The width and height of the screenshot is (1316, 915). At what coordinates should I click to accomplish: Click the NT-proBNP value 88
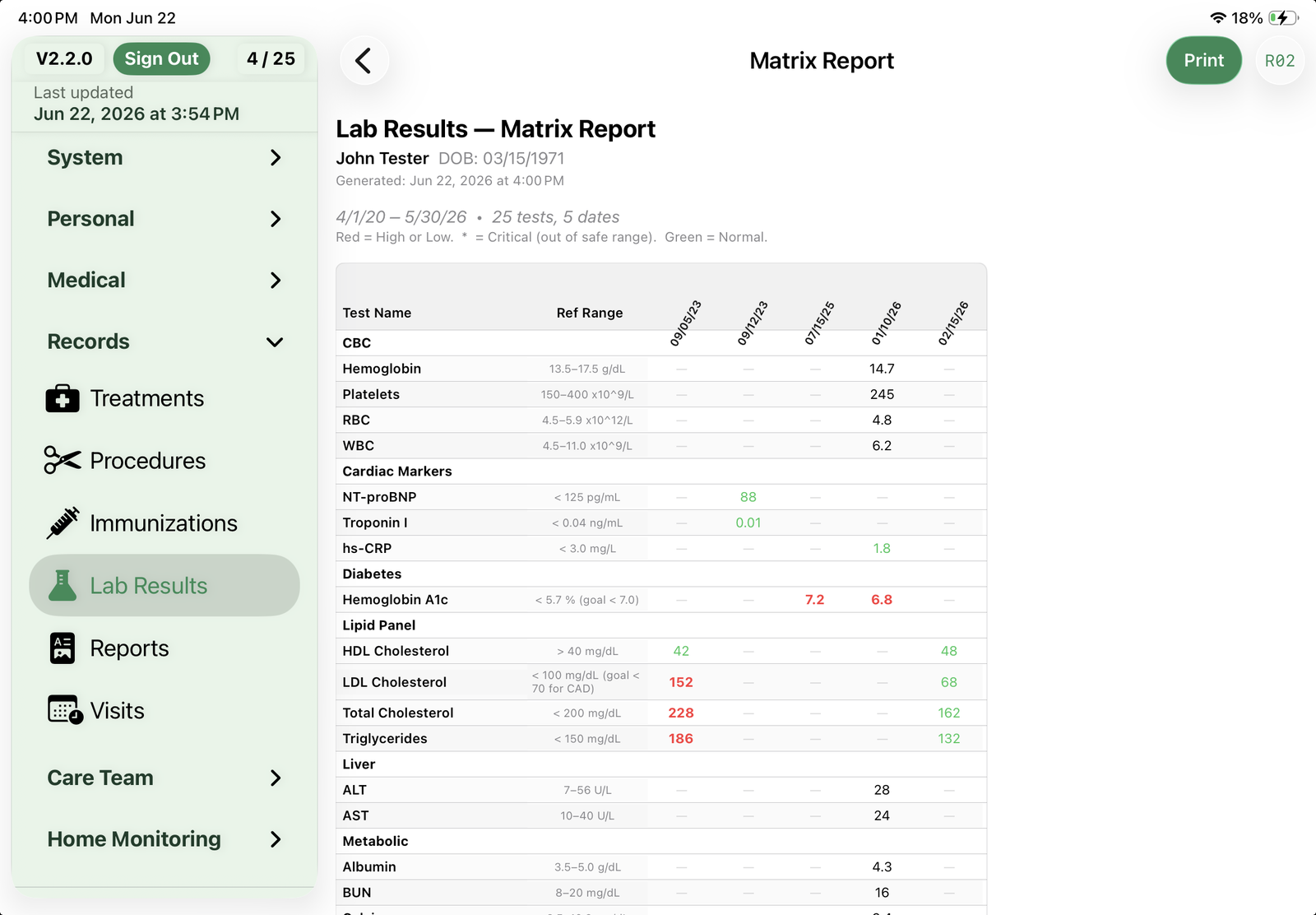click(x=748, y=497)
